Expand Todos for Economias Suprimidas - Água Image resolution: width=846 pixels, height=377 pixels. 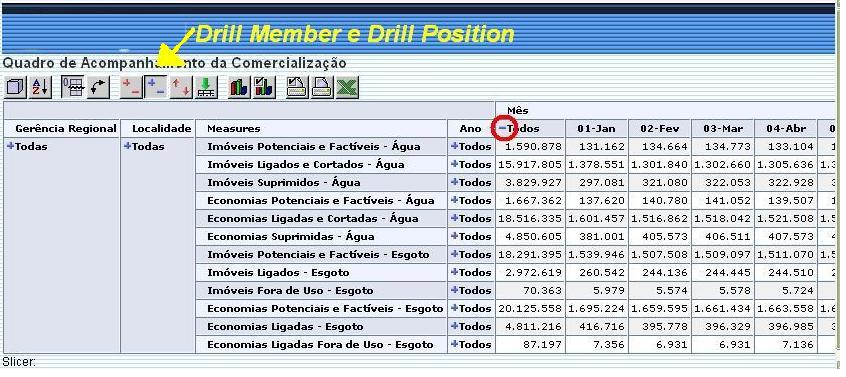[455, 236]
